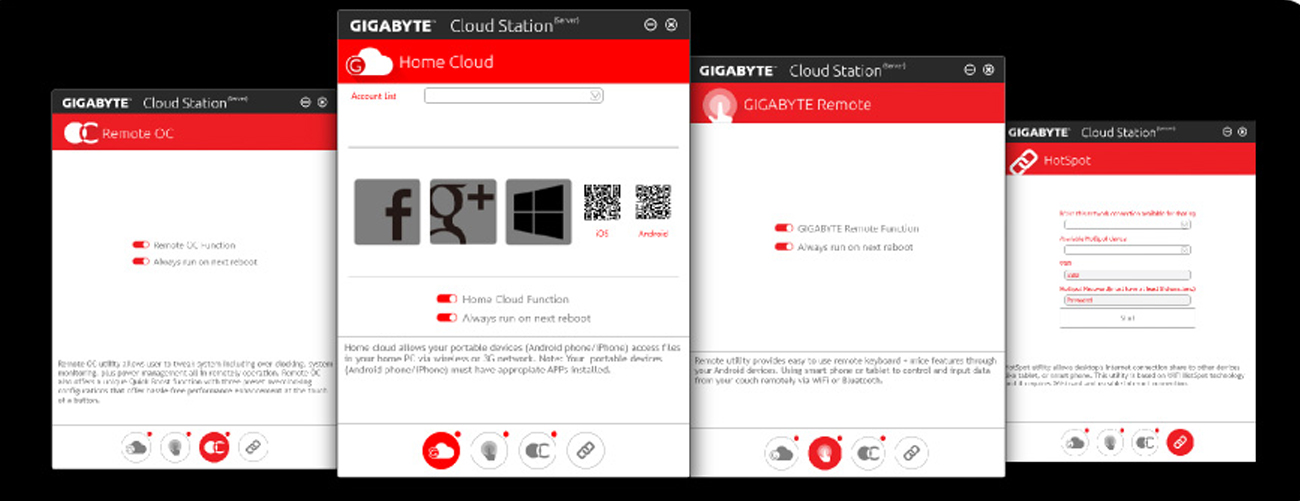Click the 'Android' label under QR code

[x=653, y=234]
